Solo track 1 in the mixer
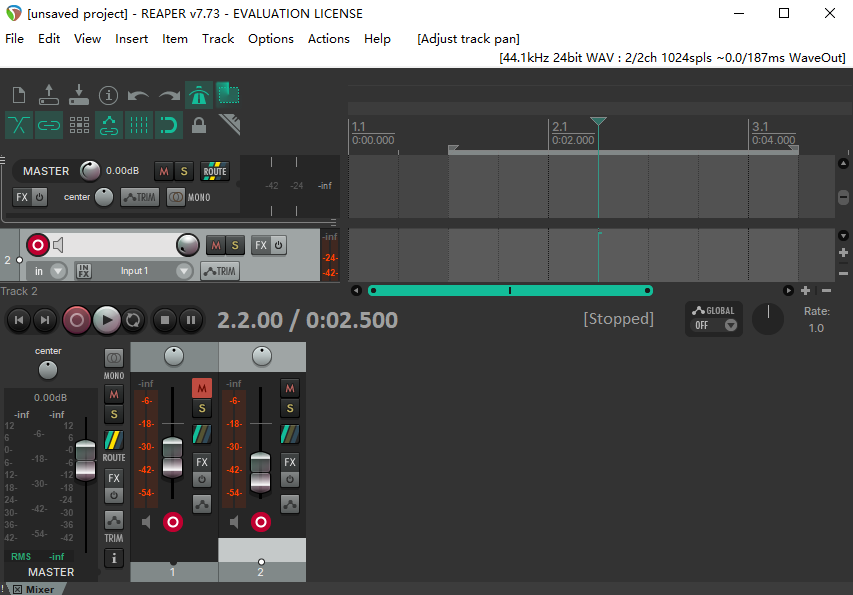 click(x=202, y=408)
